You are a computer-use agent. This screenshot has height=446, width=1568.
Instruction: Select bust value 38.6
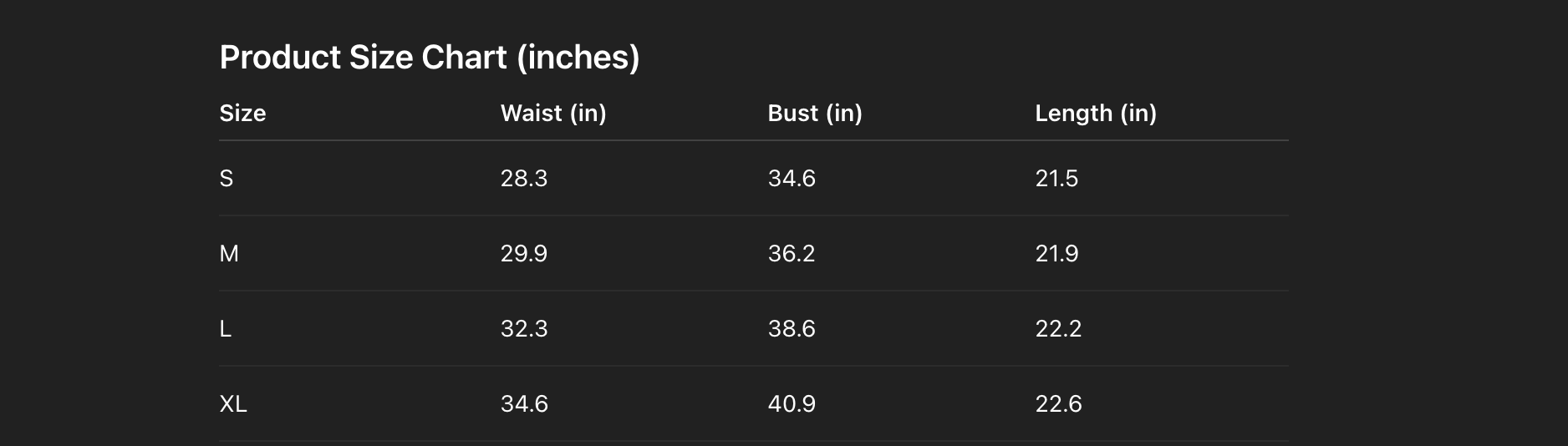pyautogui.click(x=791, y=329)
